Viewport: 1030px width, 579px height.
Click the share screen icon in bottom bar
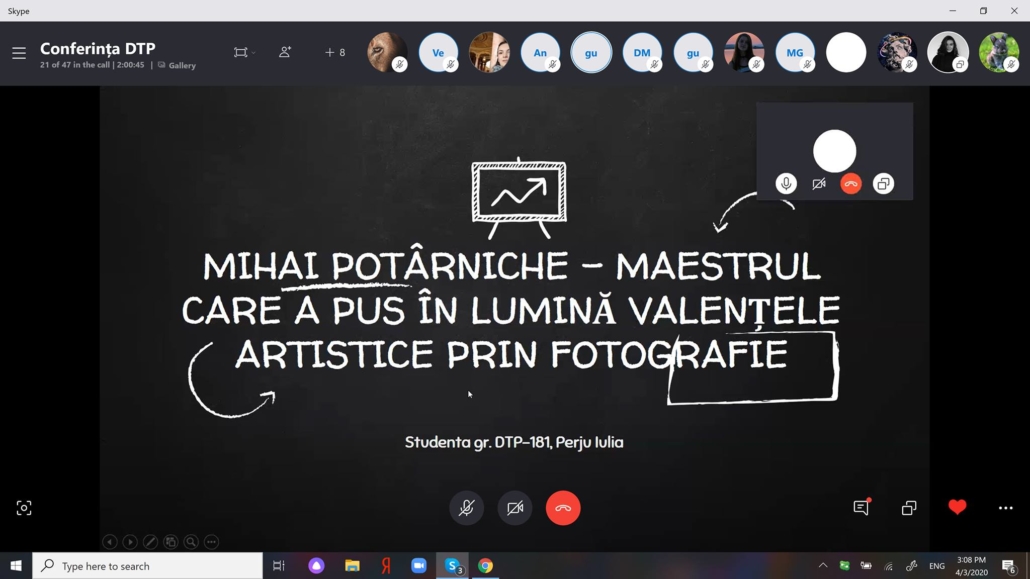(909, 508)
